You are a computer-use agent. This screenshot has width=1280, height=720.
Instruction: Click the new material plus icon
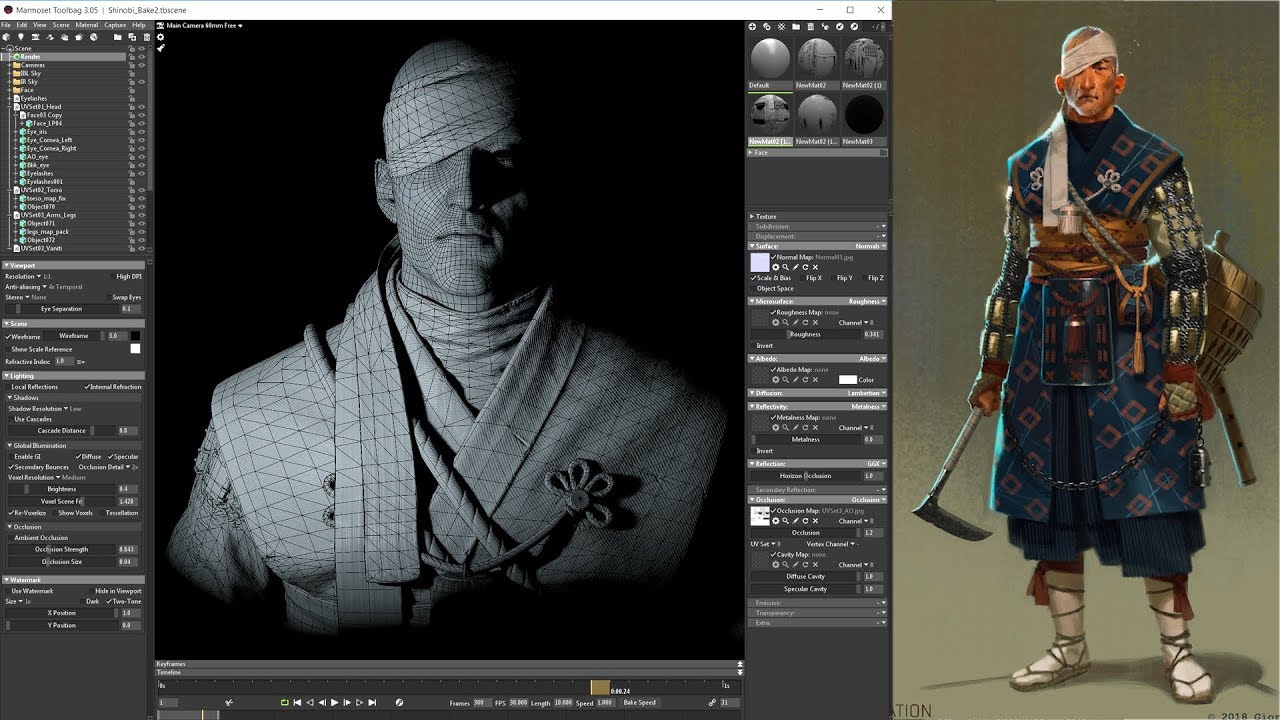pyautogui.click(x=753, y=26)
